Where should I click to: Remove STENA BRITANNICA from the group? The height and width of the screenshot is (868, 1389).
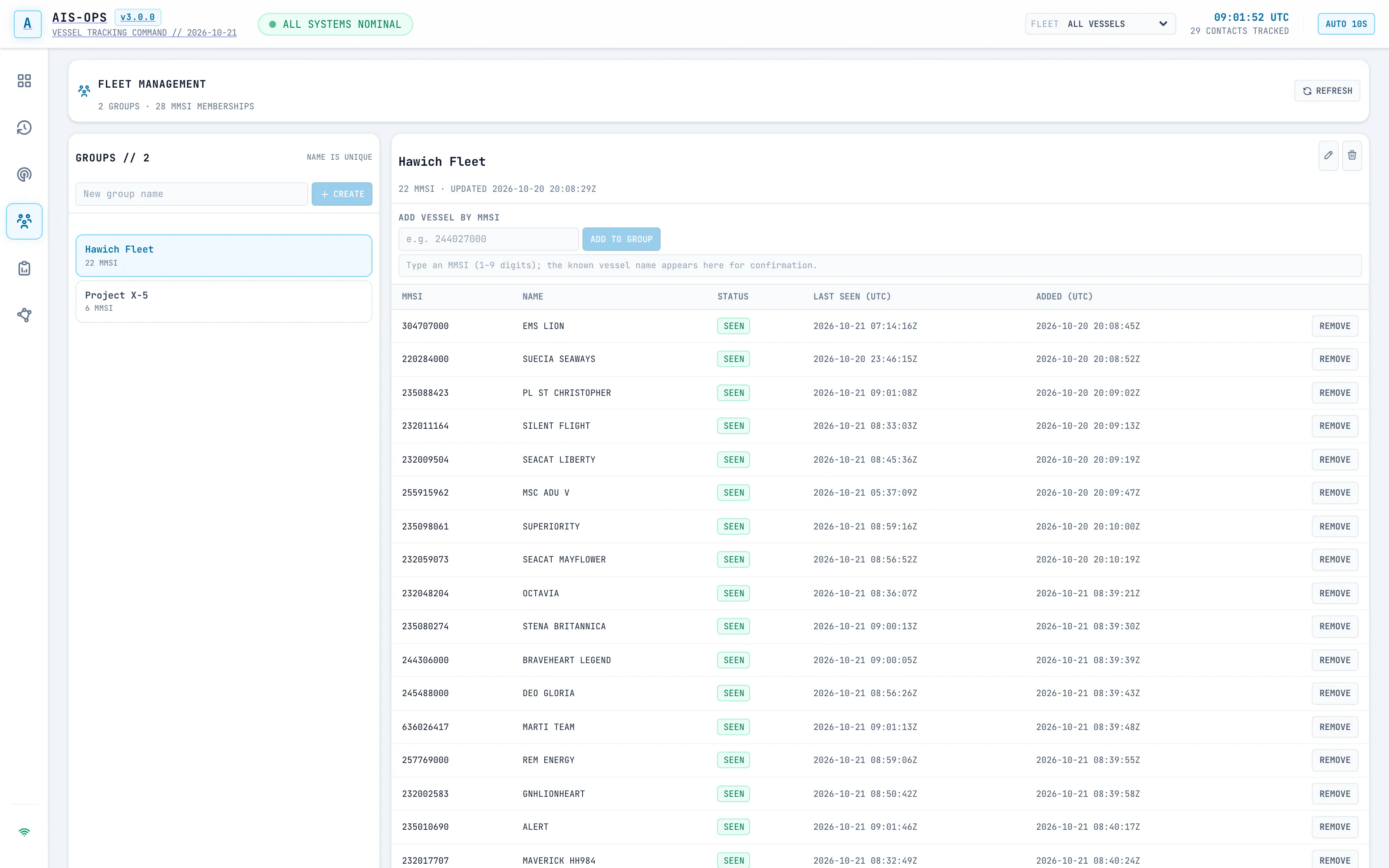[x=1335, y=626]
